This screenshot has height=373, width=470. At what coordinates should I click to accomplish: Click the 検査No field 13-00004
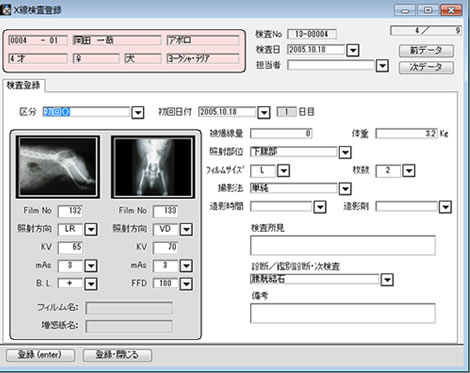312,34
